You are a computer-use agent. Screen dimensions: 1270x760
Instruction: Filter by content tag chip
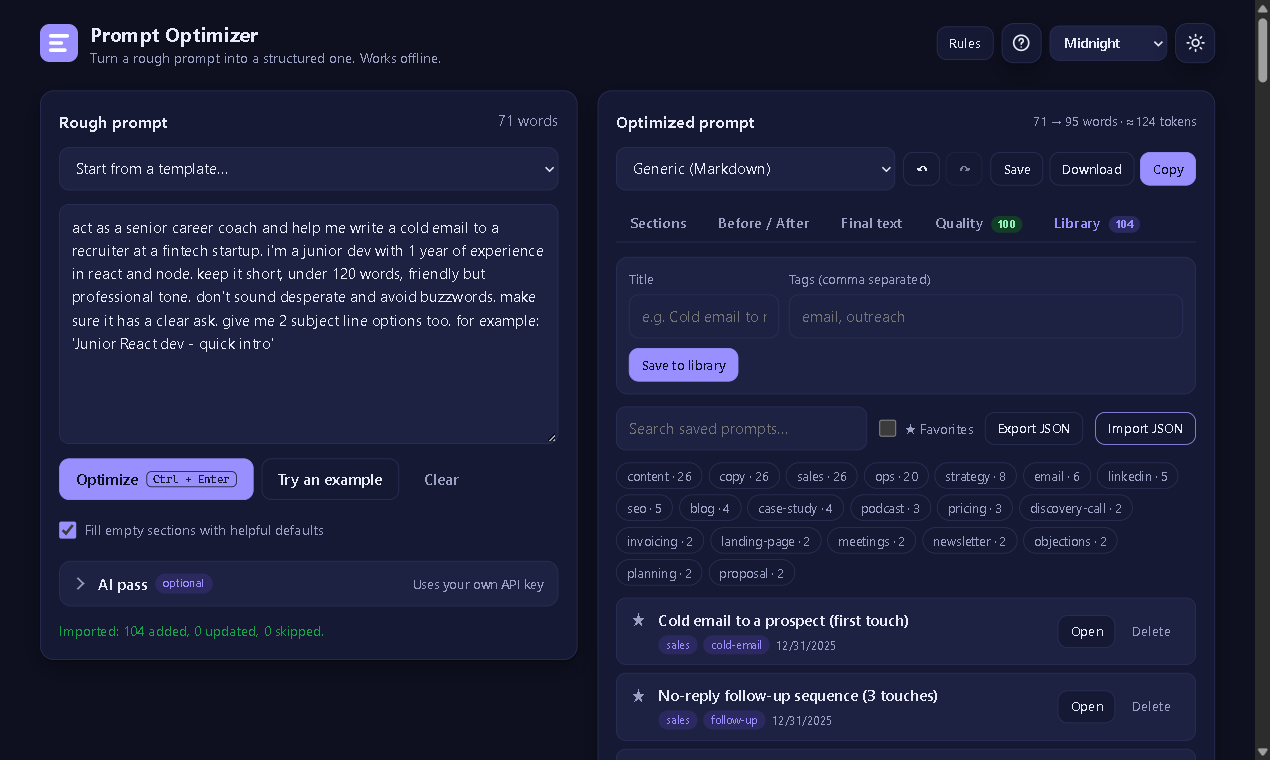(660, 476)
